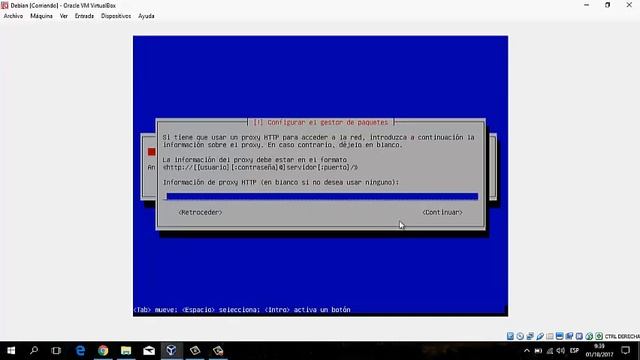640x360 pixels.
Task: Click the VirtualBox window title icon
Action: tap(4, 5)
